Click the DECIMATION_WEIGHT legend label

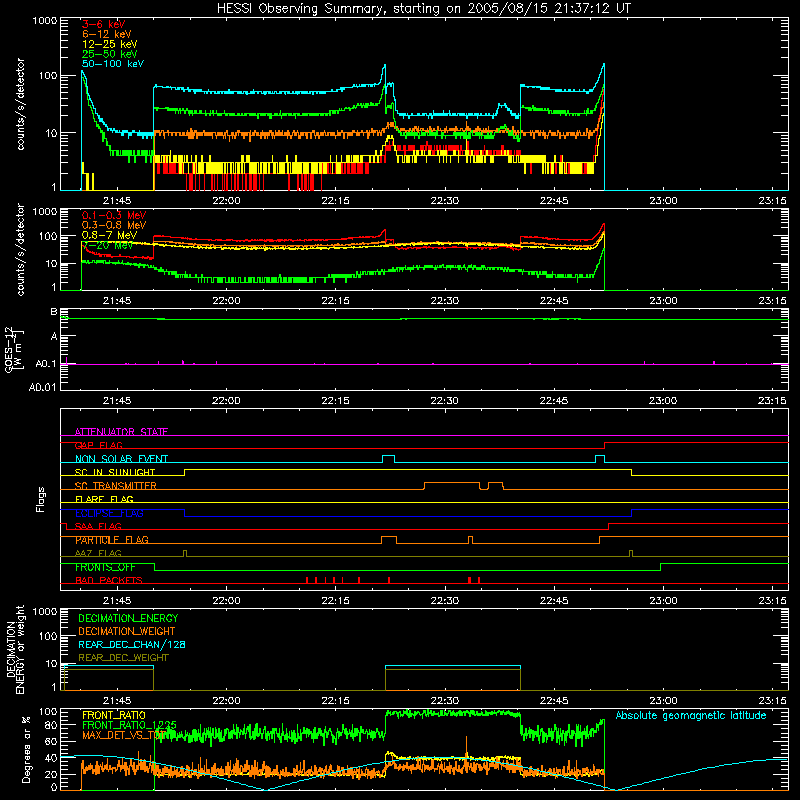click(x=127, y=631)
